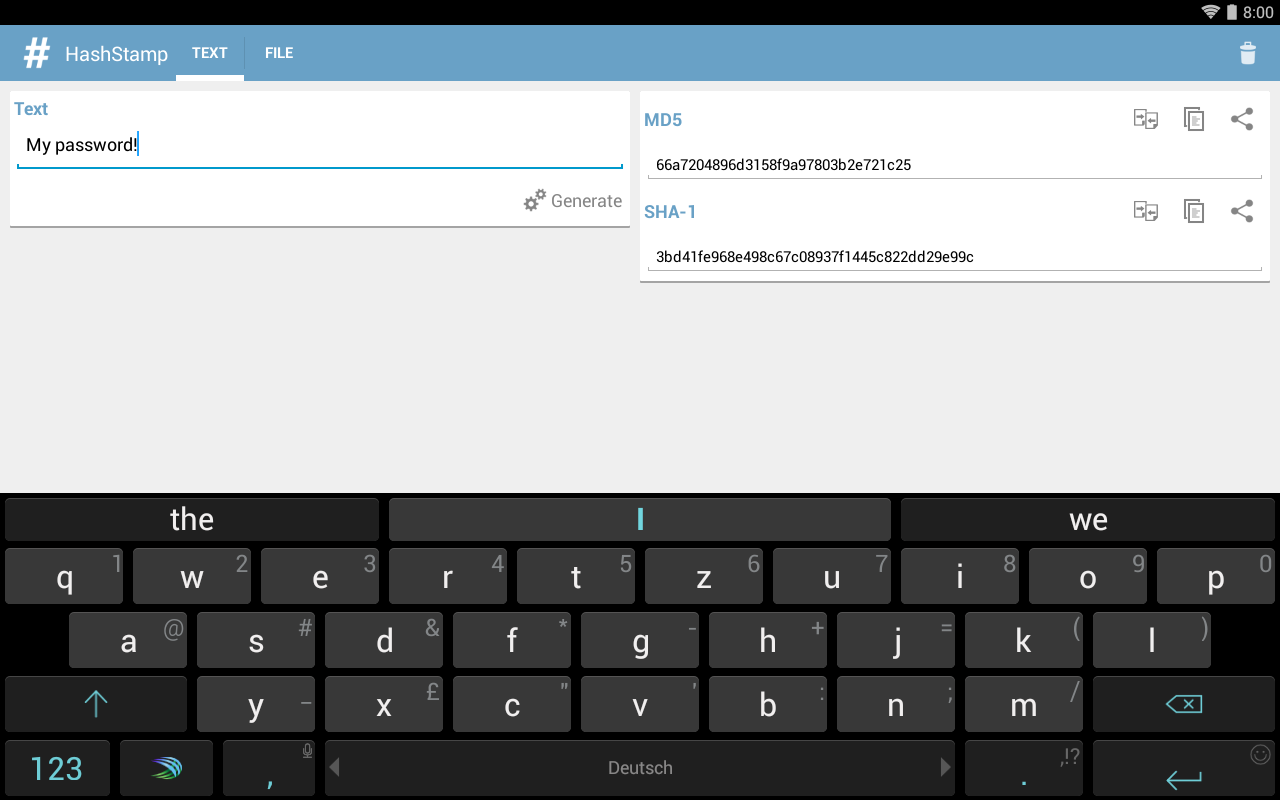Tap the w key

pyautogui.click(x=192, y=576)
